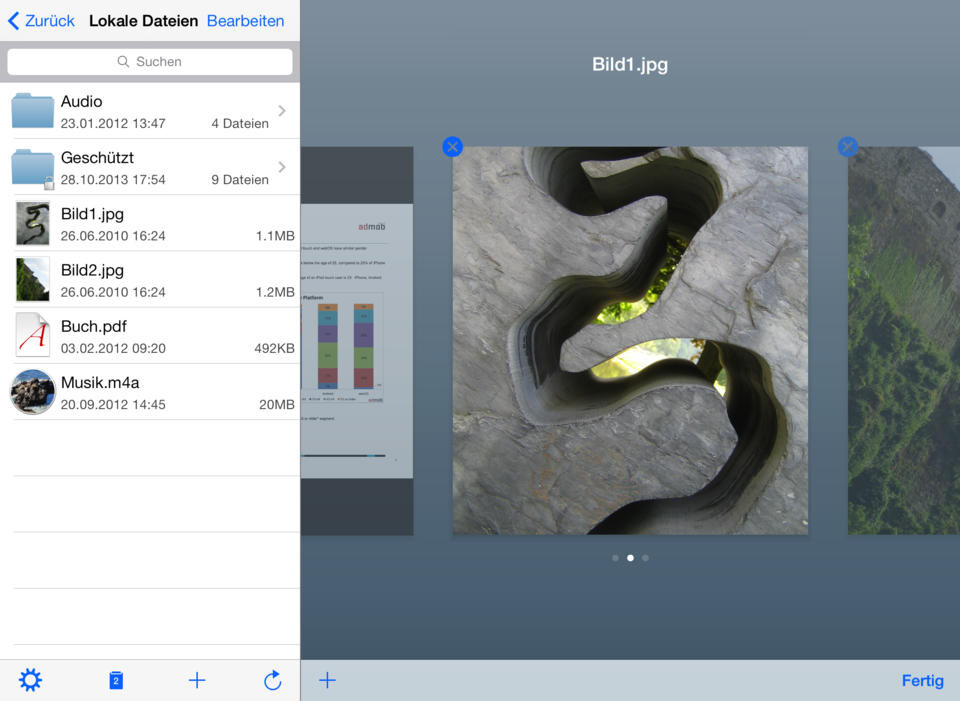Image resolution: width=960 pixels, height=701 pixels.
Task: Refresh the local file list
Action: (x=272, y=680)
